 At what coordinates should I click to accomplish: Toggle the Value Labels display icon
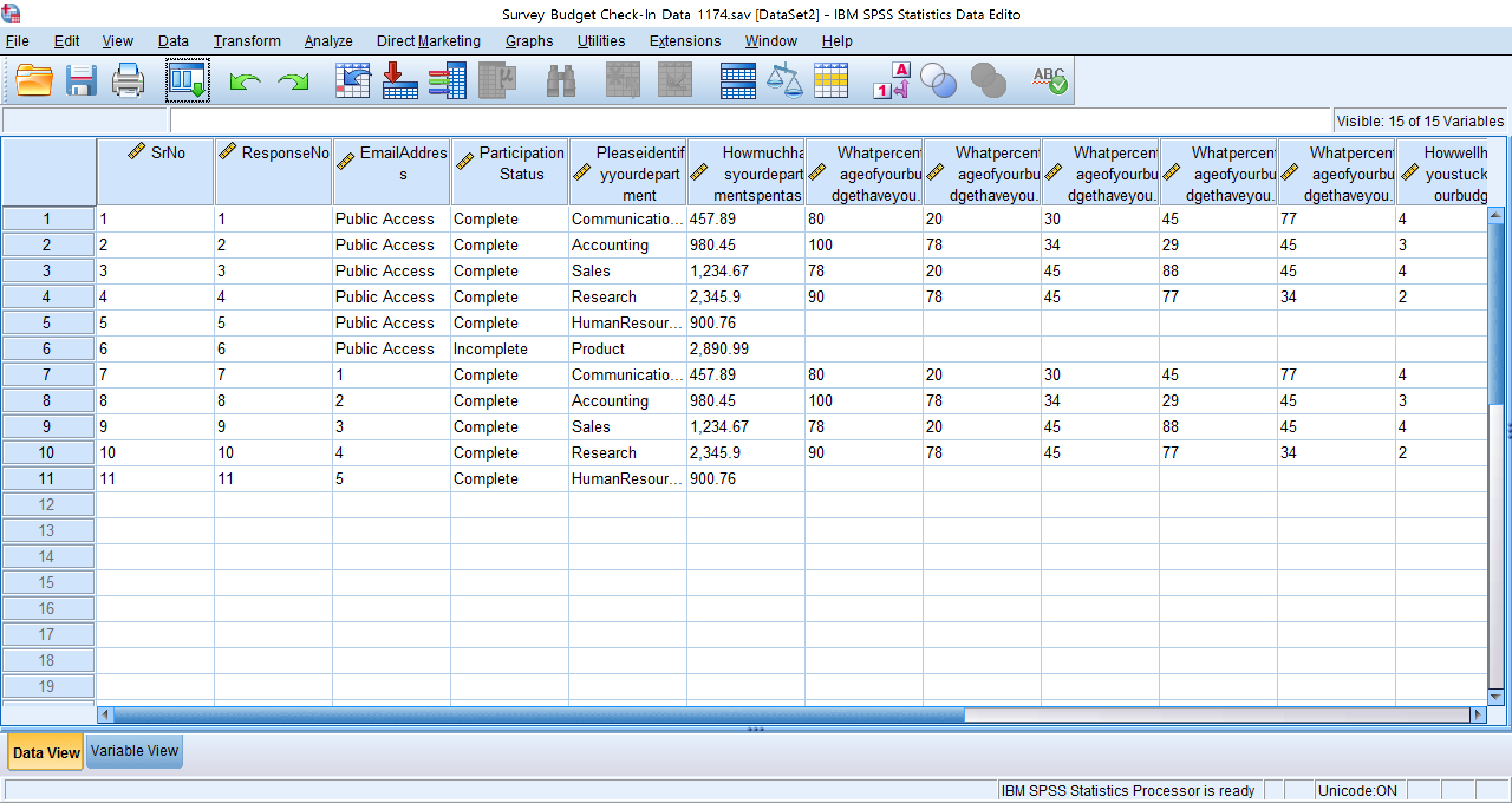click(x=892, y=80)
